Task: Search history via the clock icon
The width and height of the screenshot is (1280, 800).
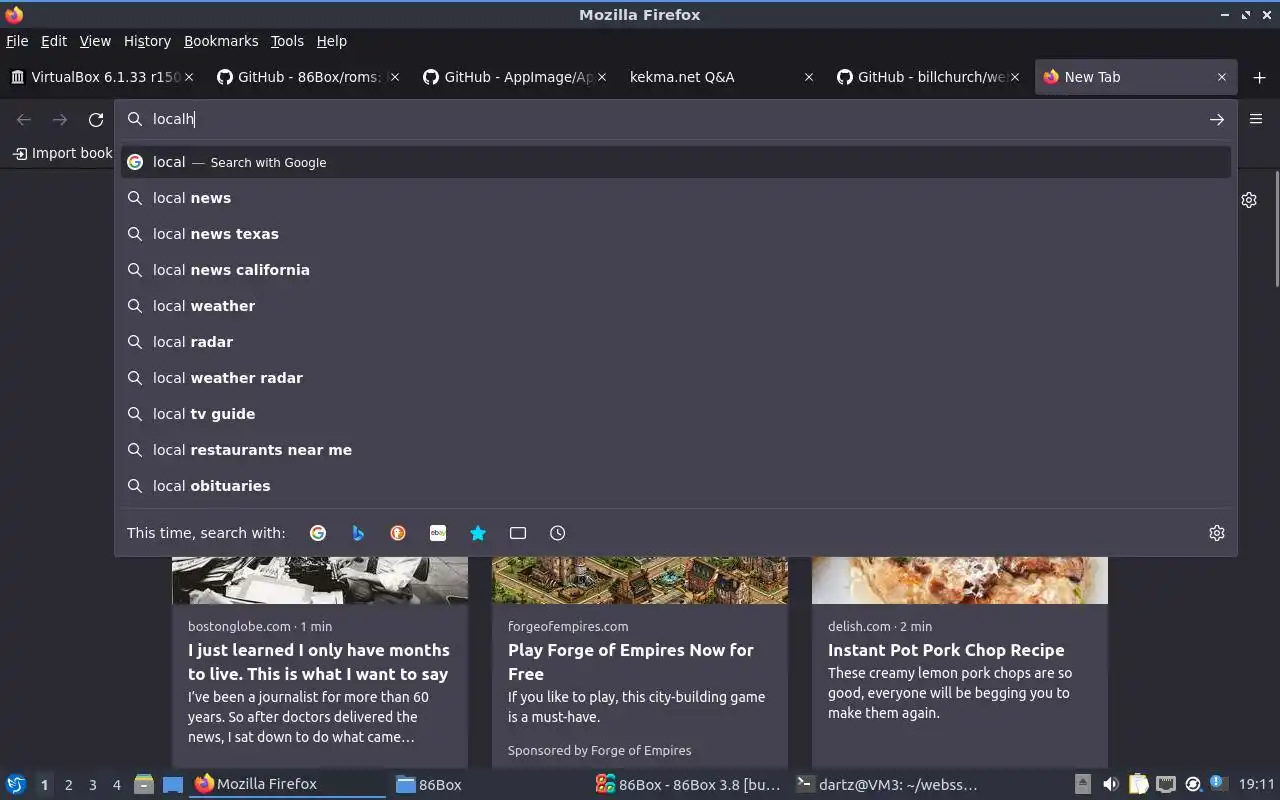Action: click(x=558, y=533)
